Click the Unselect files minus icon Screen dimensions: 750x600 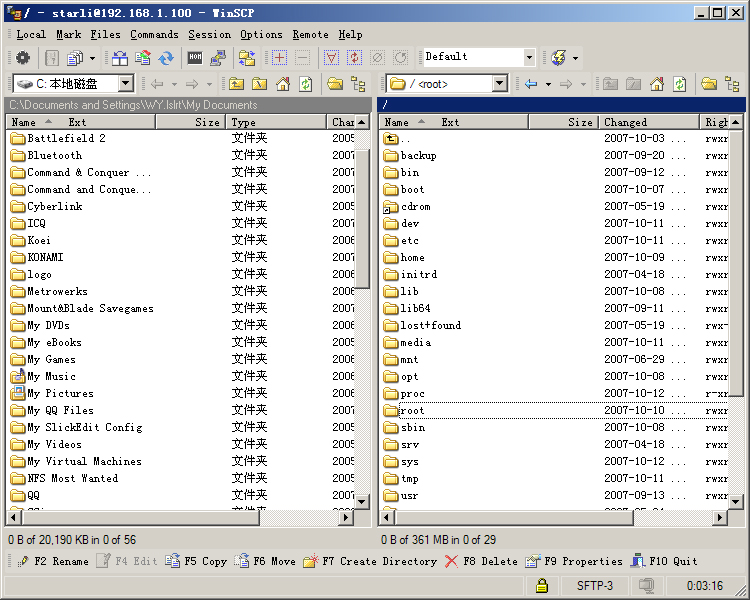click(x=302, y=58)
